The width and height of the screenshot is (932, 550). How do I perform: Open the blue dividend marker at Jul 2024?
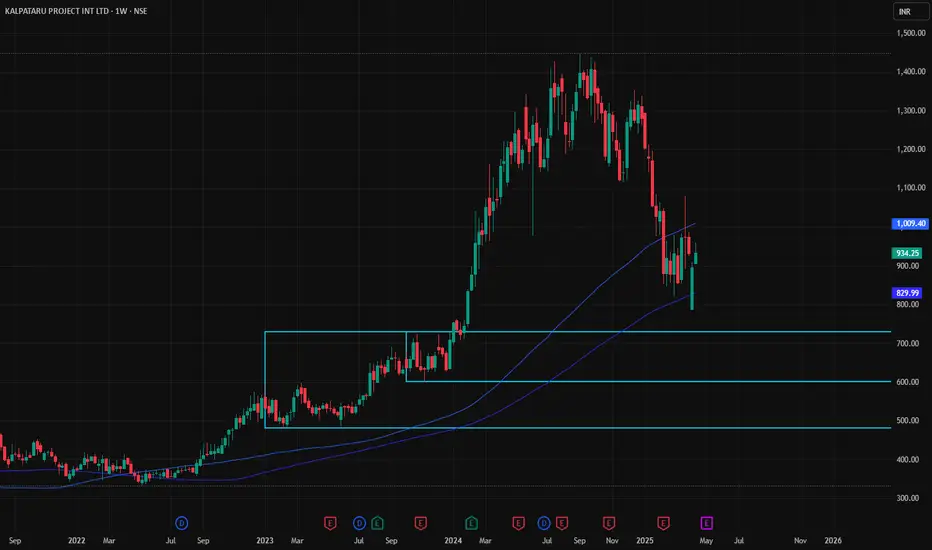[544, 523]
